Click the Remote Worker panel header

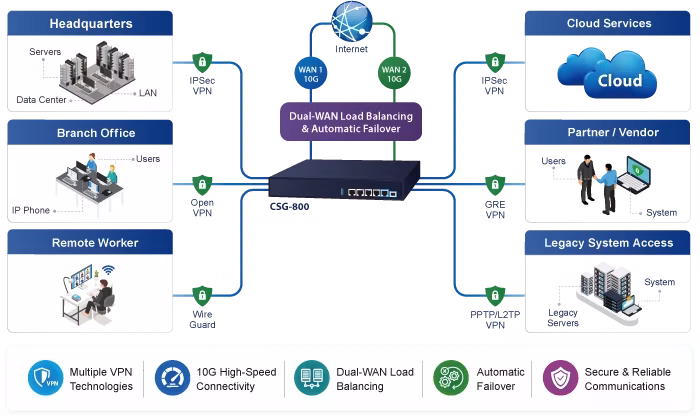pyautogui.click(x=90, y=242)
